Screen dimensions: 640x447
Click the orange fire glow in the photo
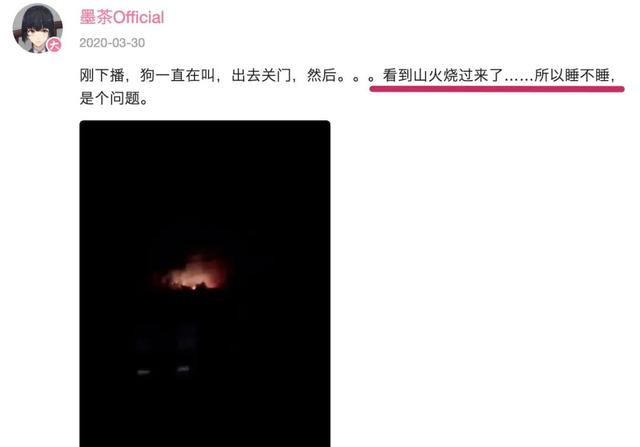pyautogui.click(x=194, y=272)
